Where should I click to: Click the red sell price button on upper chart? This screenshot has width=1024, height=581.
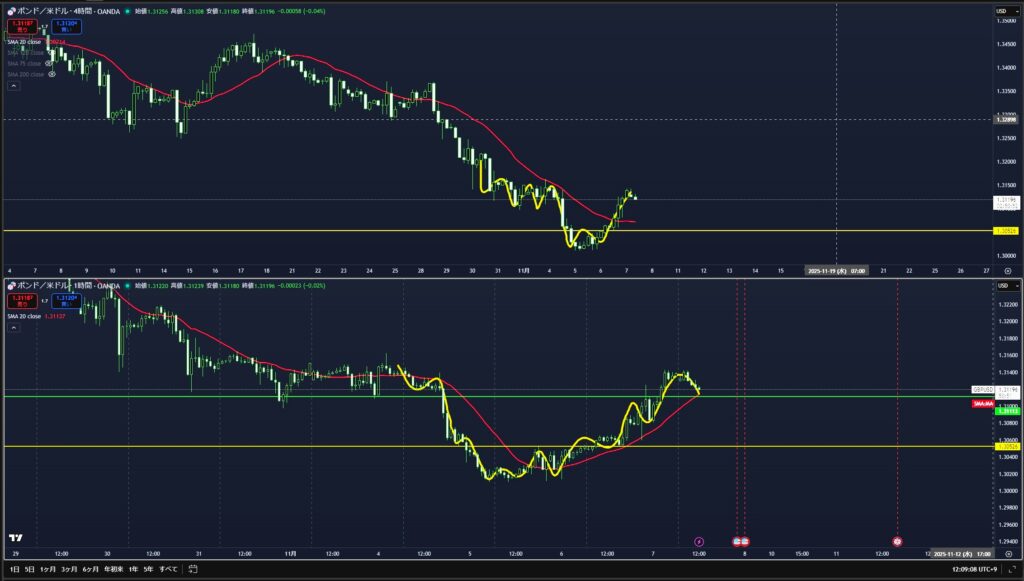point(18,25)
